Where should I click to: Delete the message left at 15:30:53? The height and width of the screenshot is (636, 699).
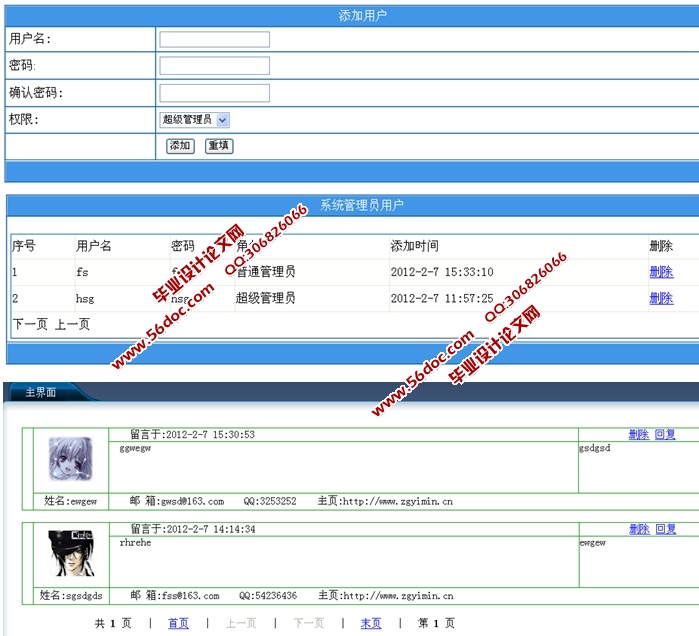[x=639, y=435]
